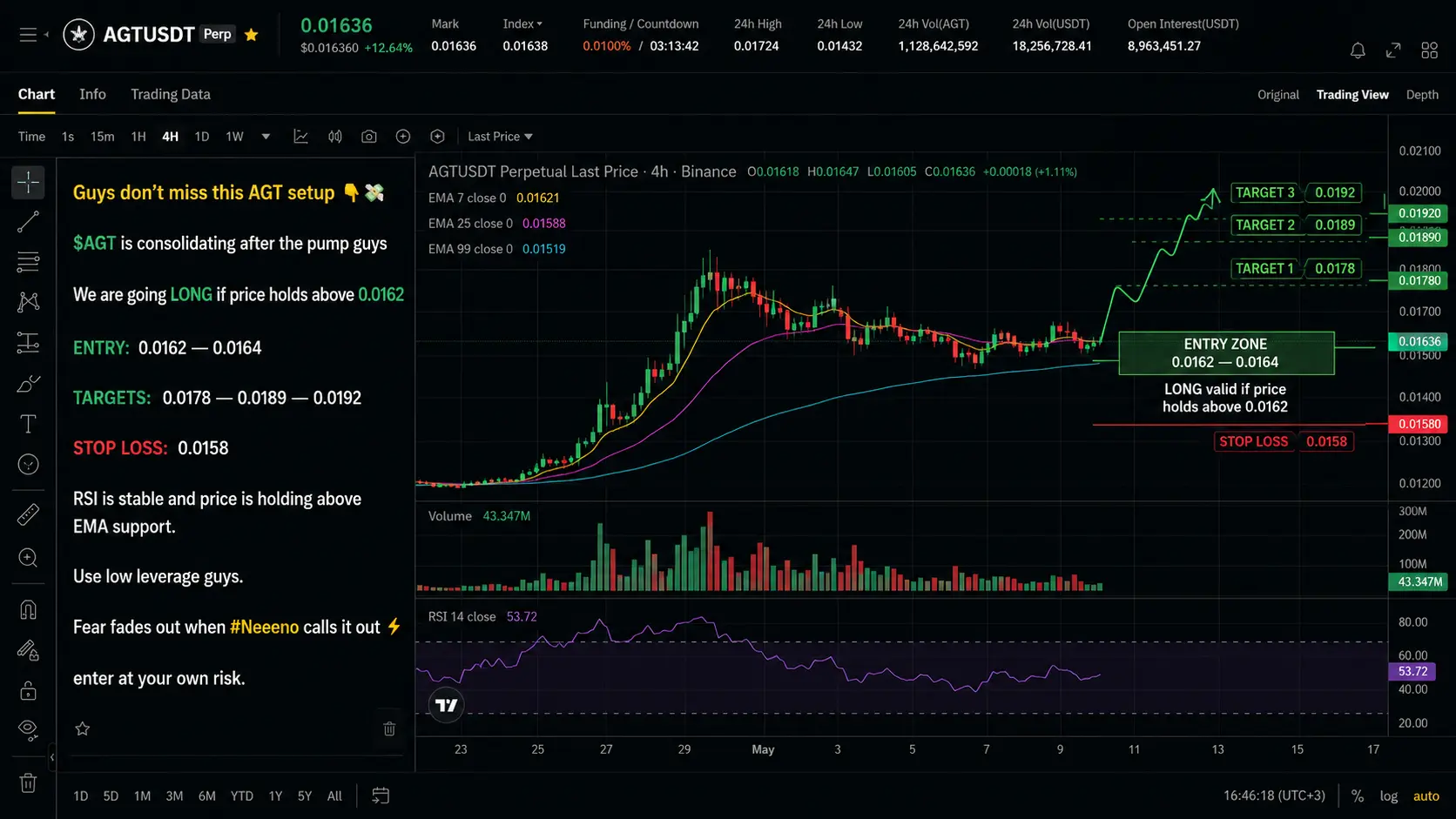Show All date range
The image size is (1456, 819).
[x=334, y=796]
